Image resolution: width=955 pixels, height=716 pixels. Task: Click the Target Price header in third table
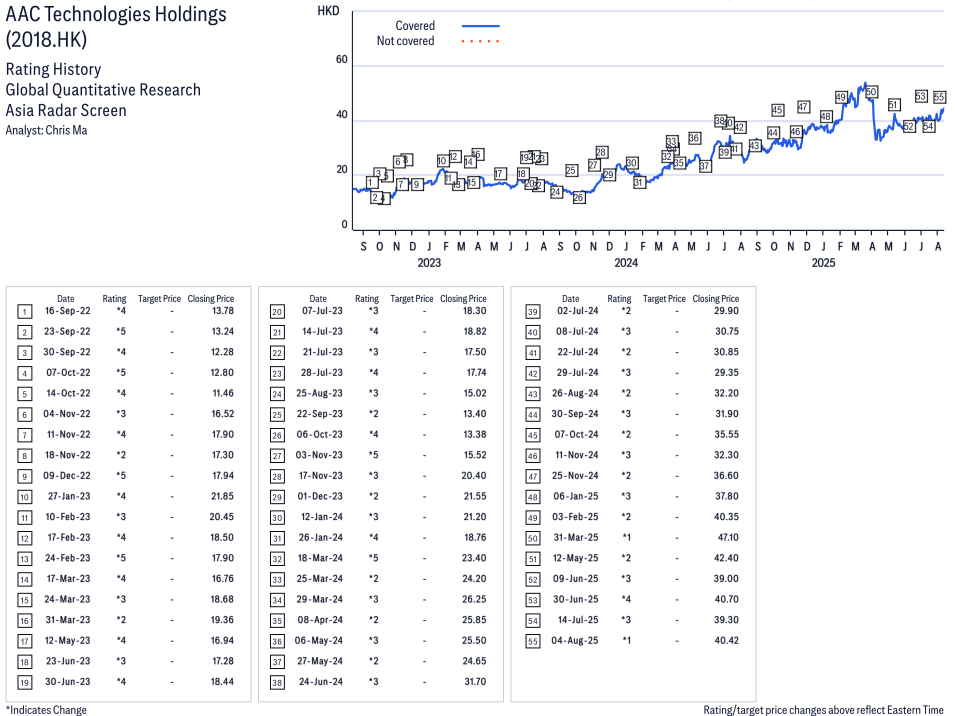tap(664, 299)
